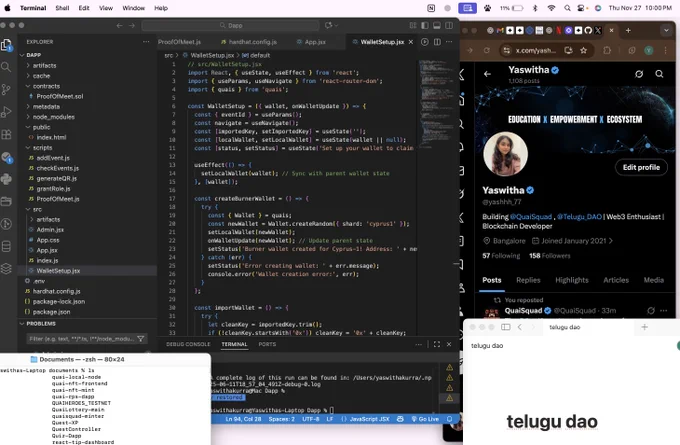Viewport: 680px width, 445px height.
Task: Open the browser Extensions puzzle icon
Action: (x=607, y=50)
